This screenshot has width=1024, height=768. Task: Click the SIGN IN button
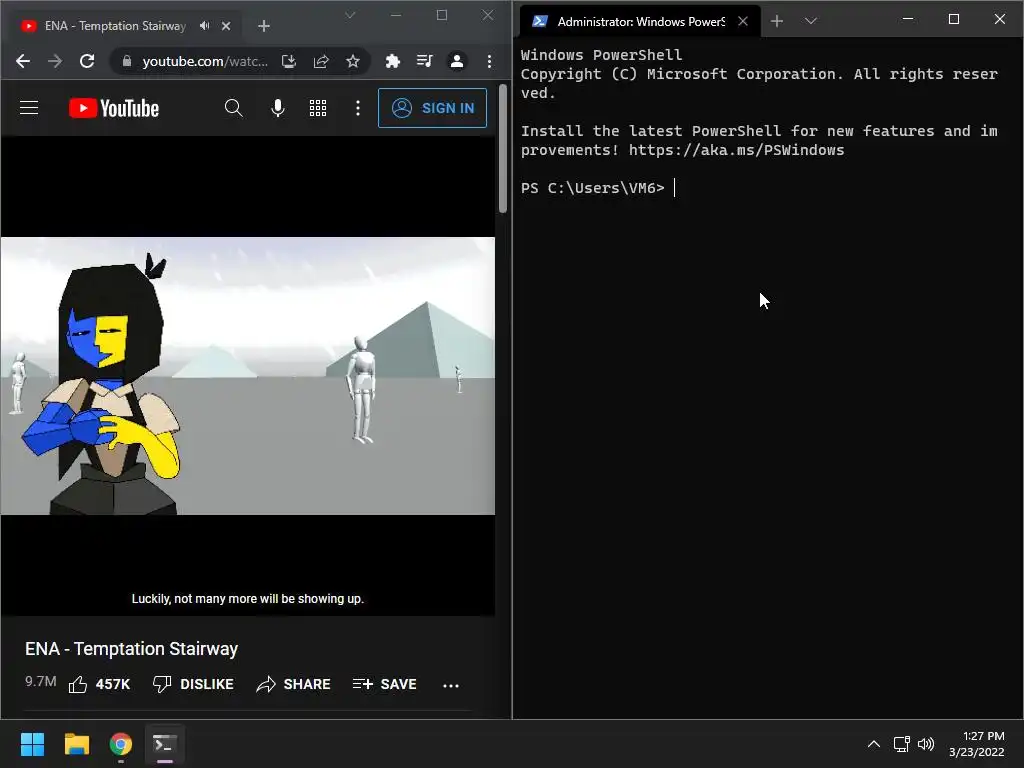(432, 108)
